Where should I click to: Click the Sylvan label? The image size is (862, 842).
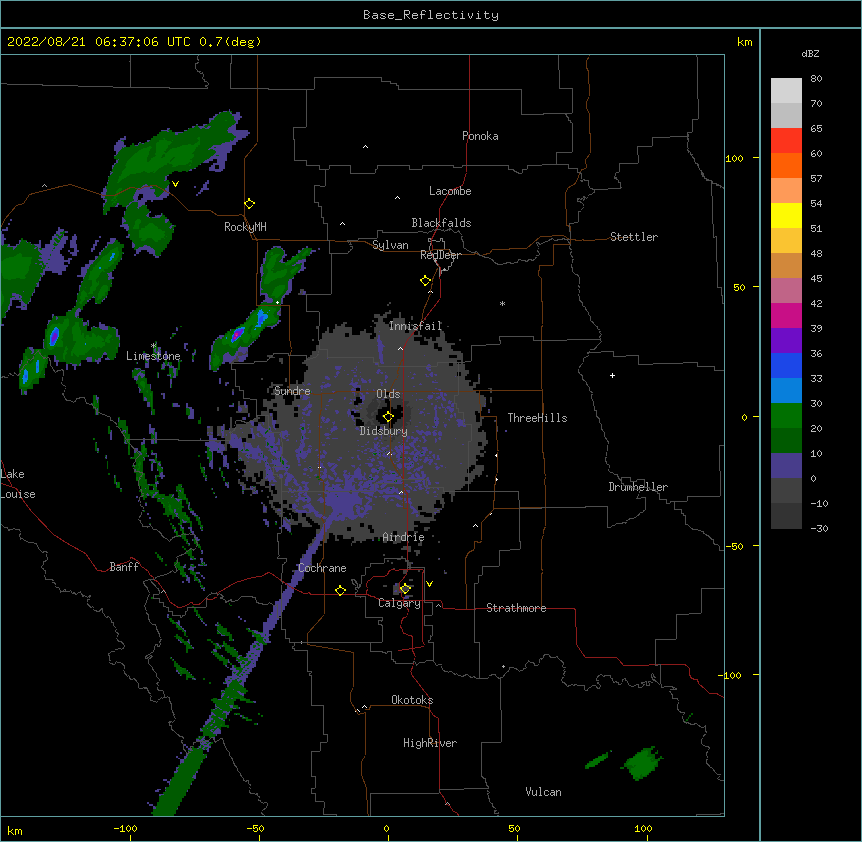pos(390,245)
